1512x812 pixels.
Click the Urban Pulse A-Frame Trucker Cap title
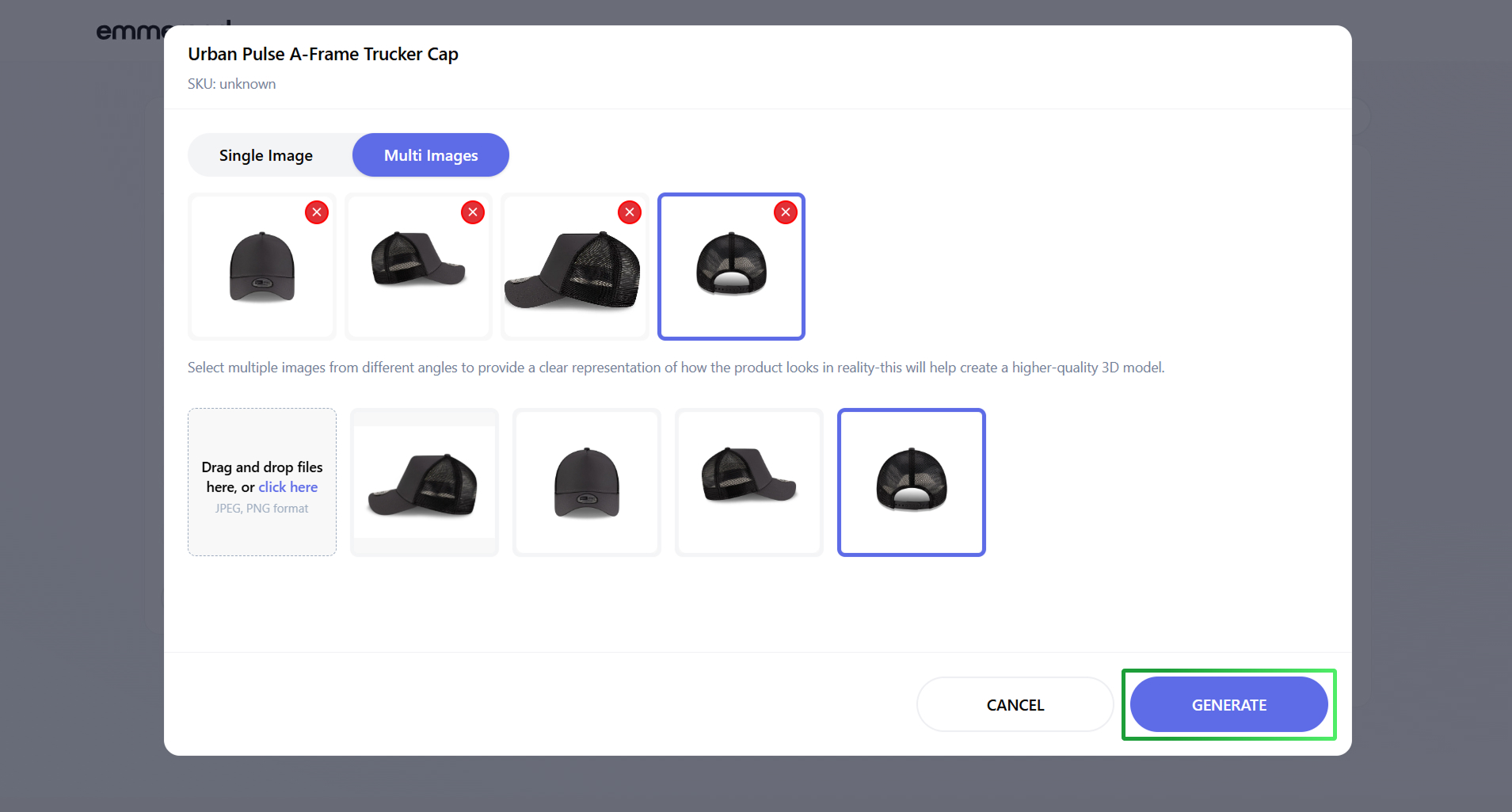pyautogui.click(x=323, y=54)
